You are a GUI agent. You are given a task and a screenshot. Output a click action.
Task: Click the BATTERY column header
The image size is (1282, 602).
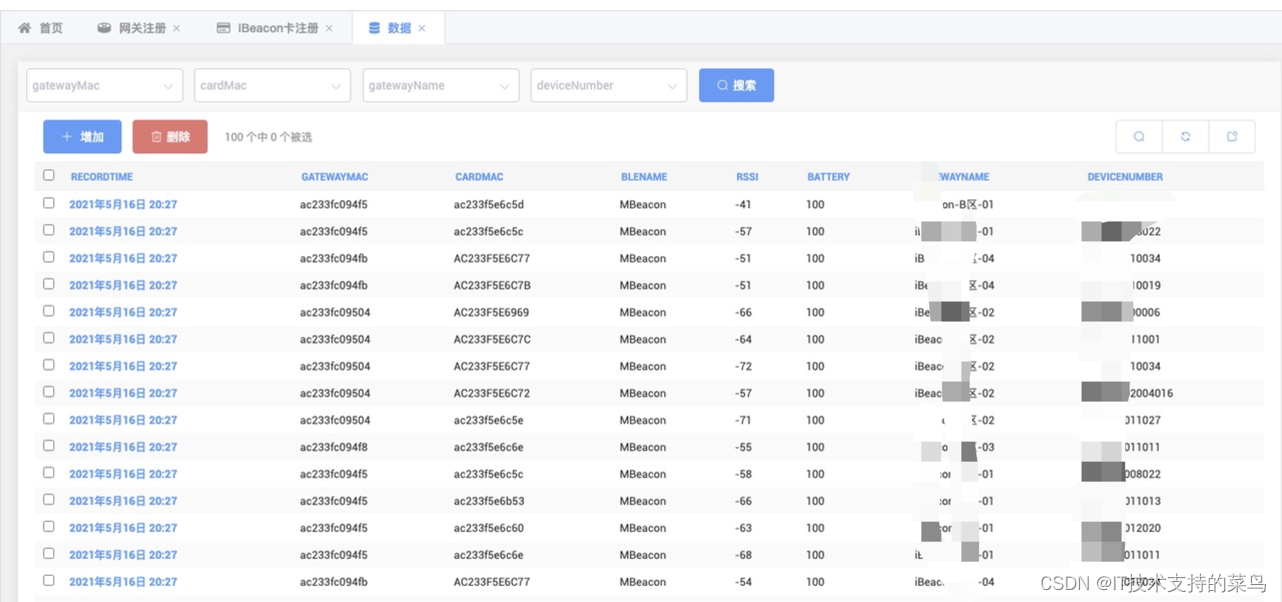[x=828, y=177]
